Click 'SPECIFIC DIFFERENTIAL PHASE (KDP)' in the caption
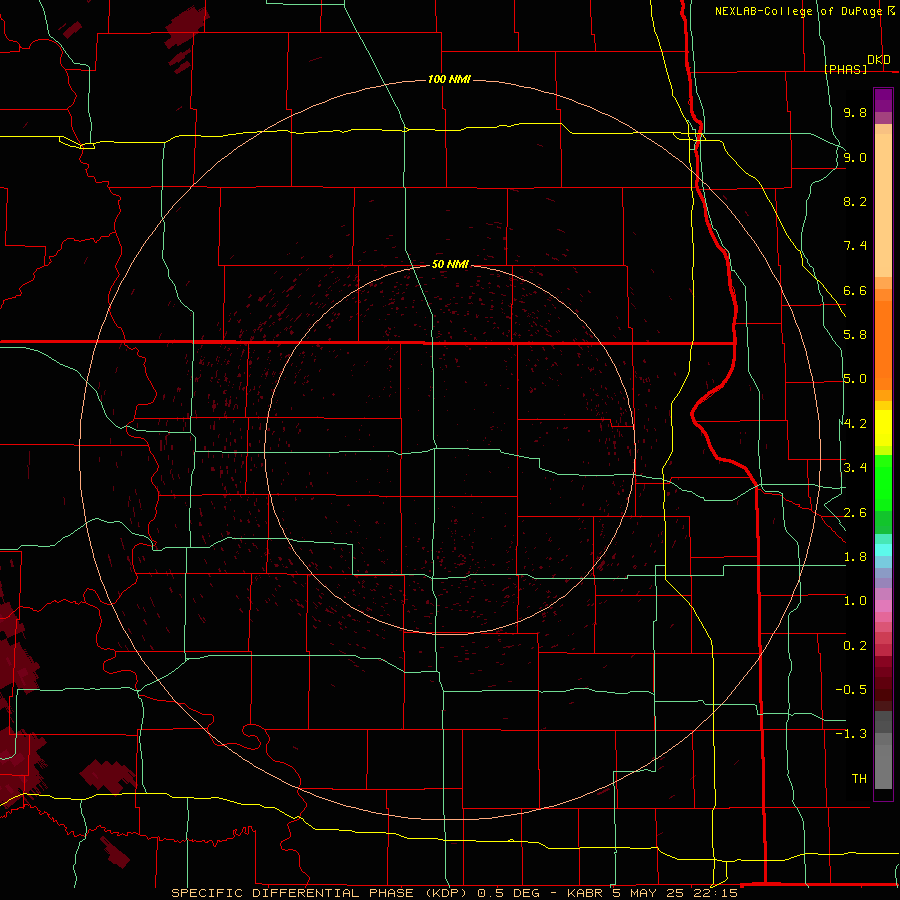Image resolution: width=900 pixels, height=900 pixels. [x=321, y=893]
